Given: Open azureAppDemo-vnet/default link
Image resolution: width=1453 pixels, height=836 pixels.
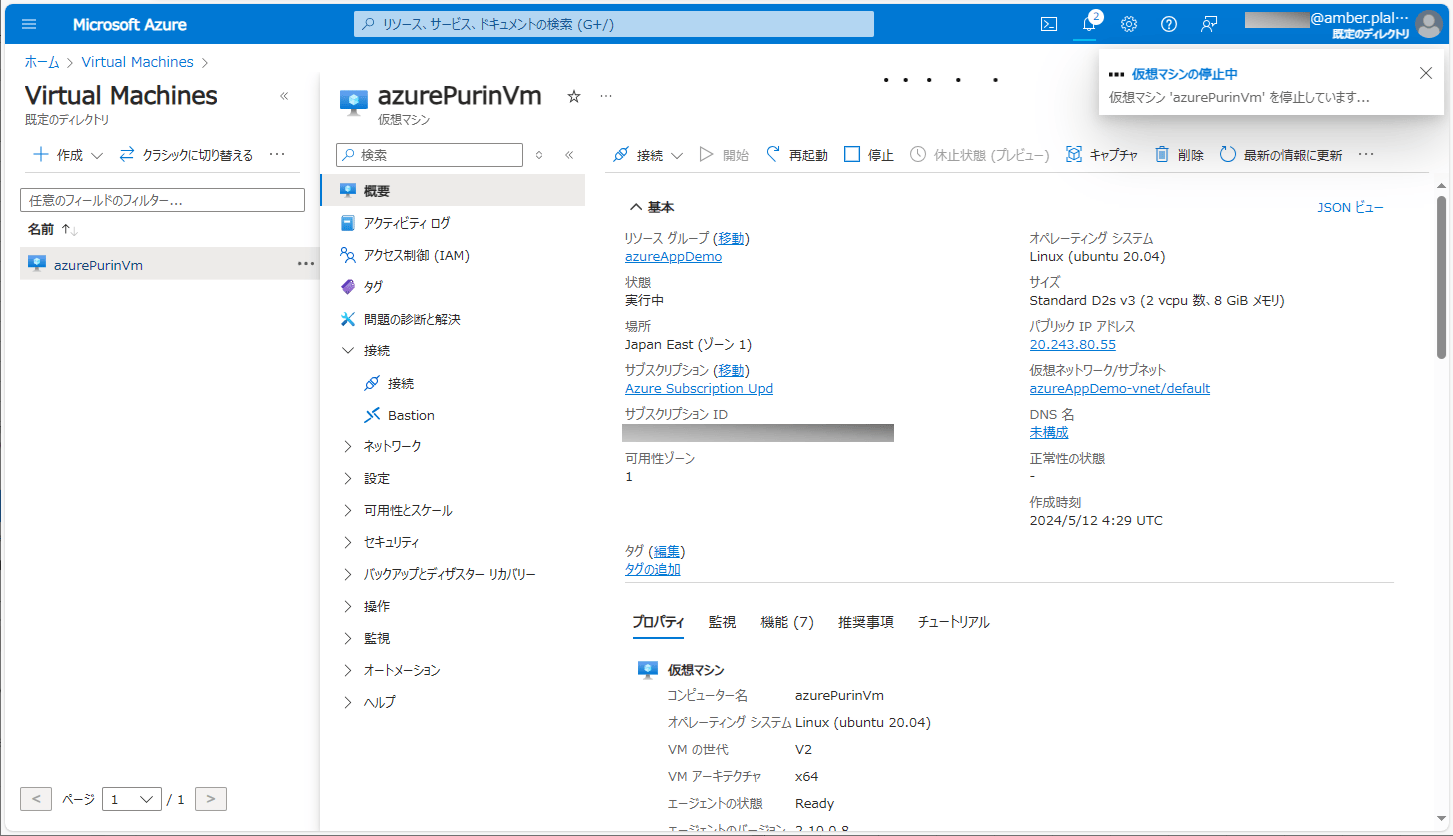Looking at the screenshot, I should coord(1120,388).
